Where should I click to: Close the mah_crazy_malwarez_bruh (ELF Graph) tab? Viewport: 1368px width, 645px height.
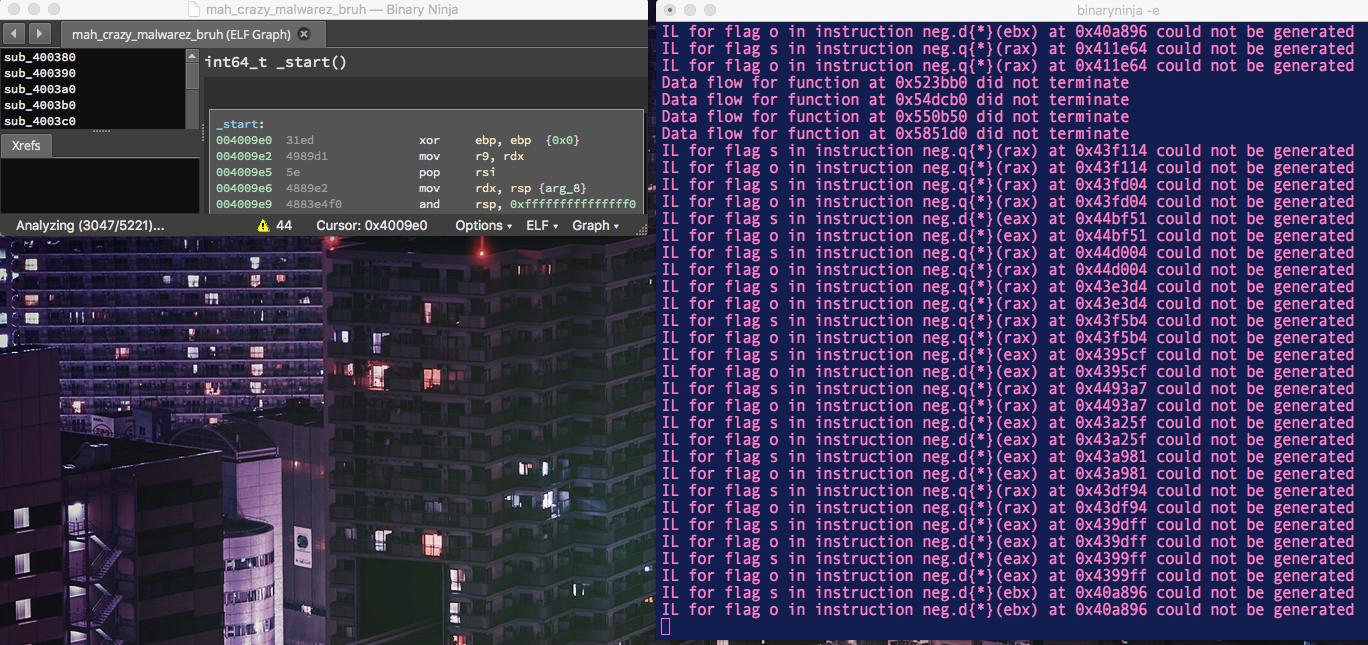click(304, 34)
